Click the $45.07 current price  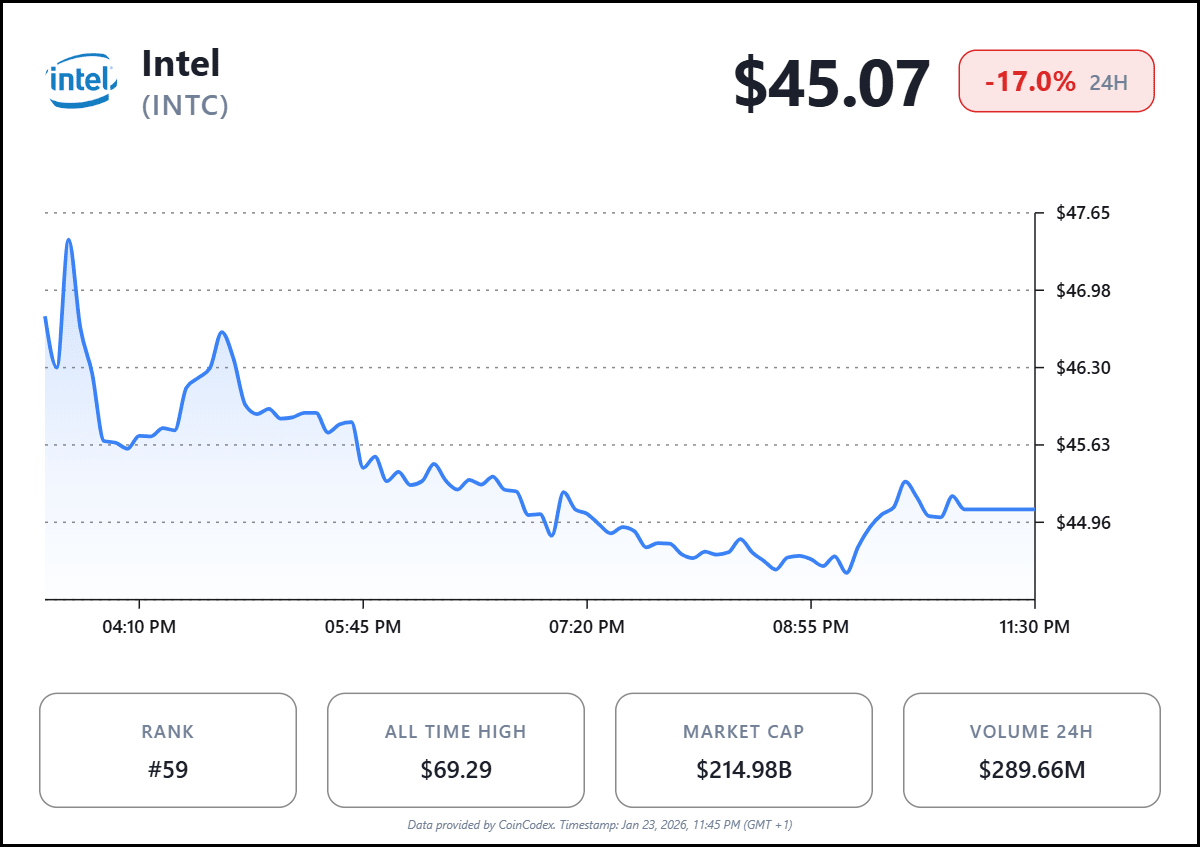coord(832,84)
